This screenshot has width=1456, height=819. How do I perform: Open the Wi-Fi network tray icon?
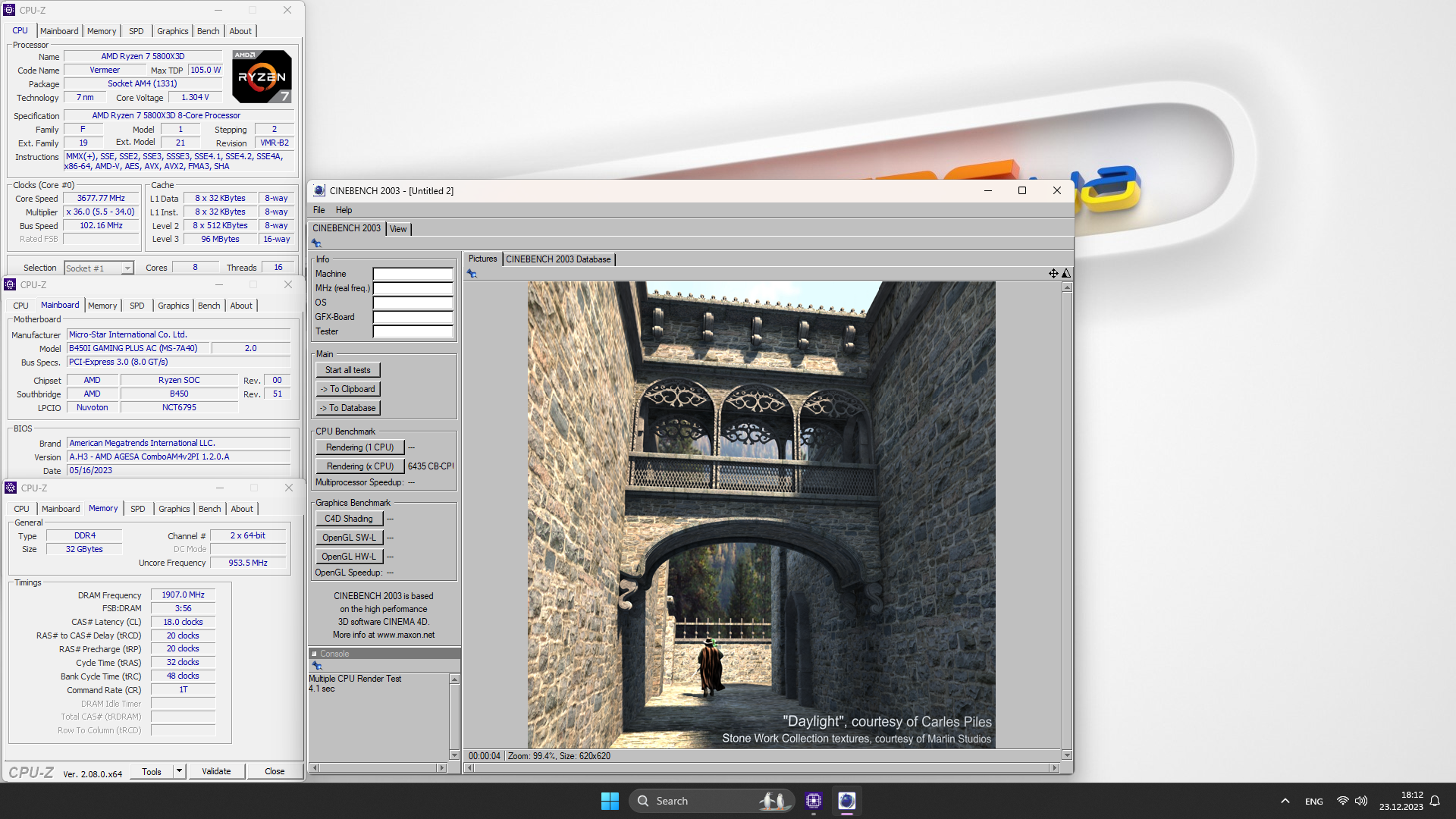tap(1343, 801)
